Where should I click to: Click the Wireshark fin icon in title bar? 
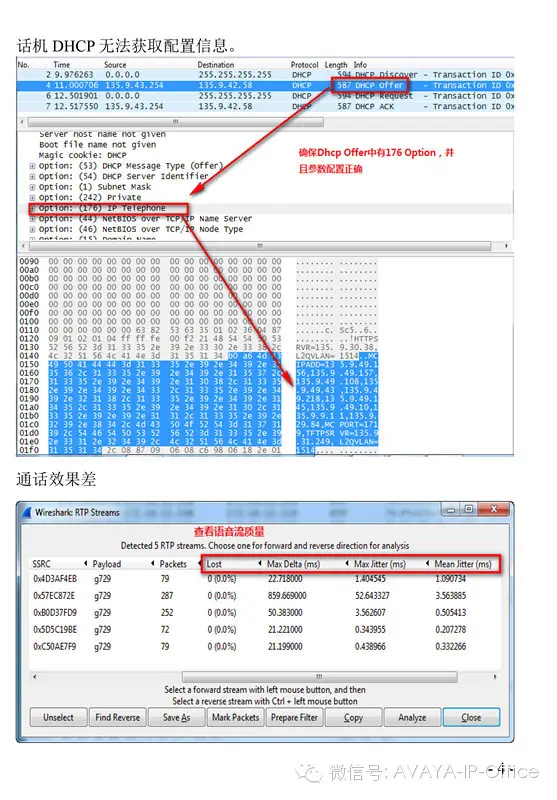pyautogui.click(x=27, y=512)
